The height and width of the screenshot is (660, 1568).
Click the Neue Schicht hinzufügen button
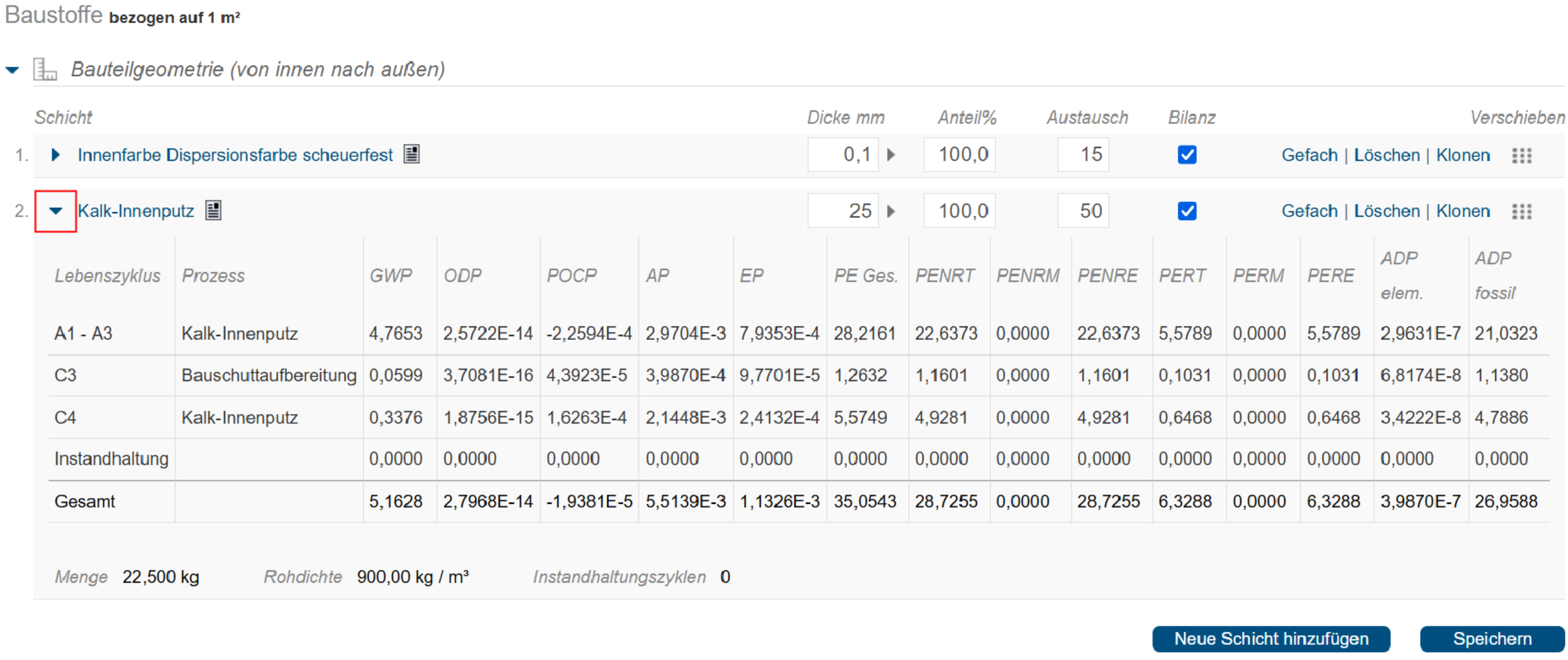tap(1271, 639)
